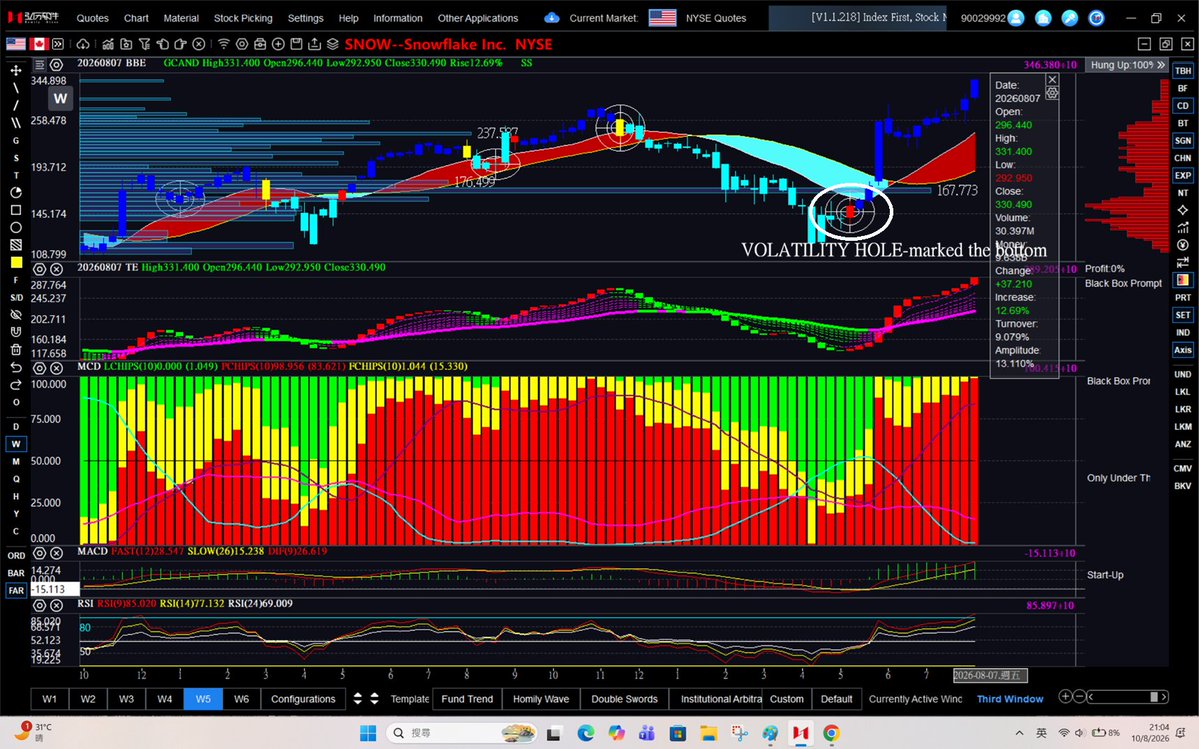
Task: Select the BAR chart mode
Action: pyautogui.click(x=15, y=573)
